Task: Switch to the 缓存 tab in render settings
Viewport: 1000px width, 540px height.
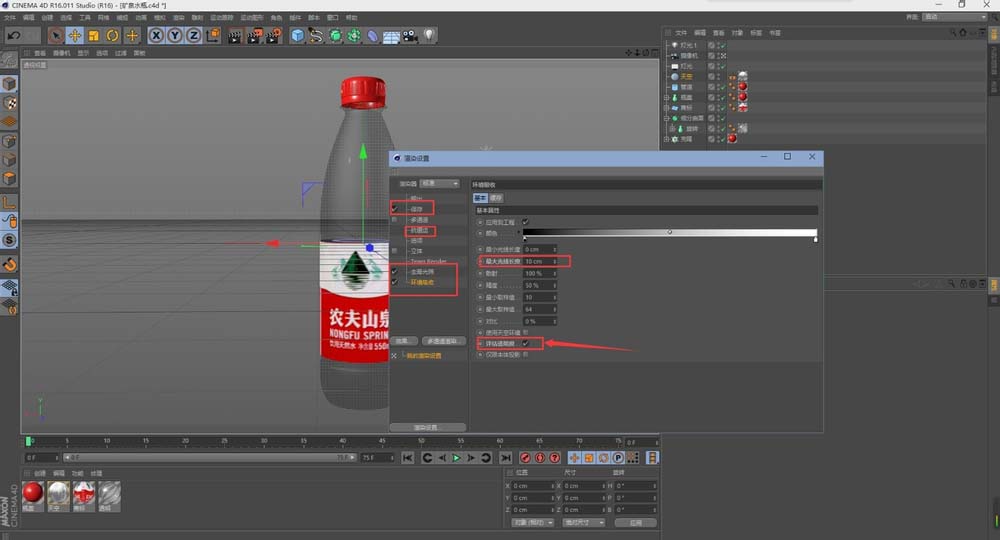Action: coord(496,198)
